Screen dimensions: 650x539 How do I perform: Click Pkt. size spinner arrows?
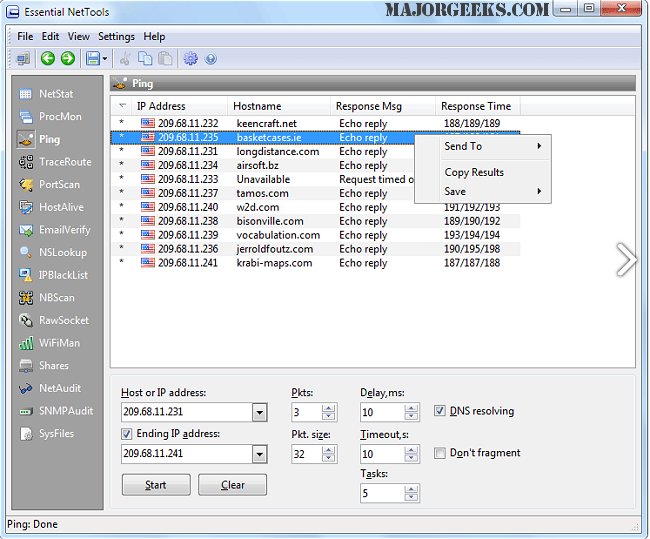(328, 454)
